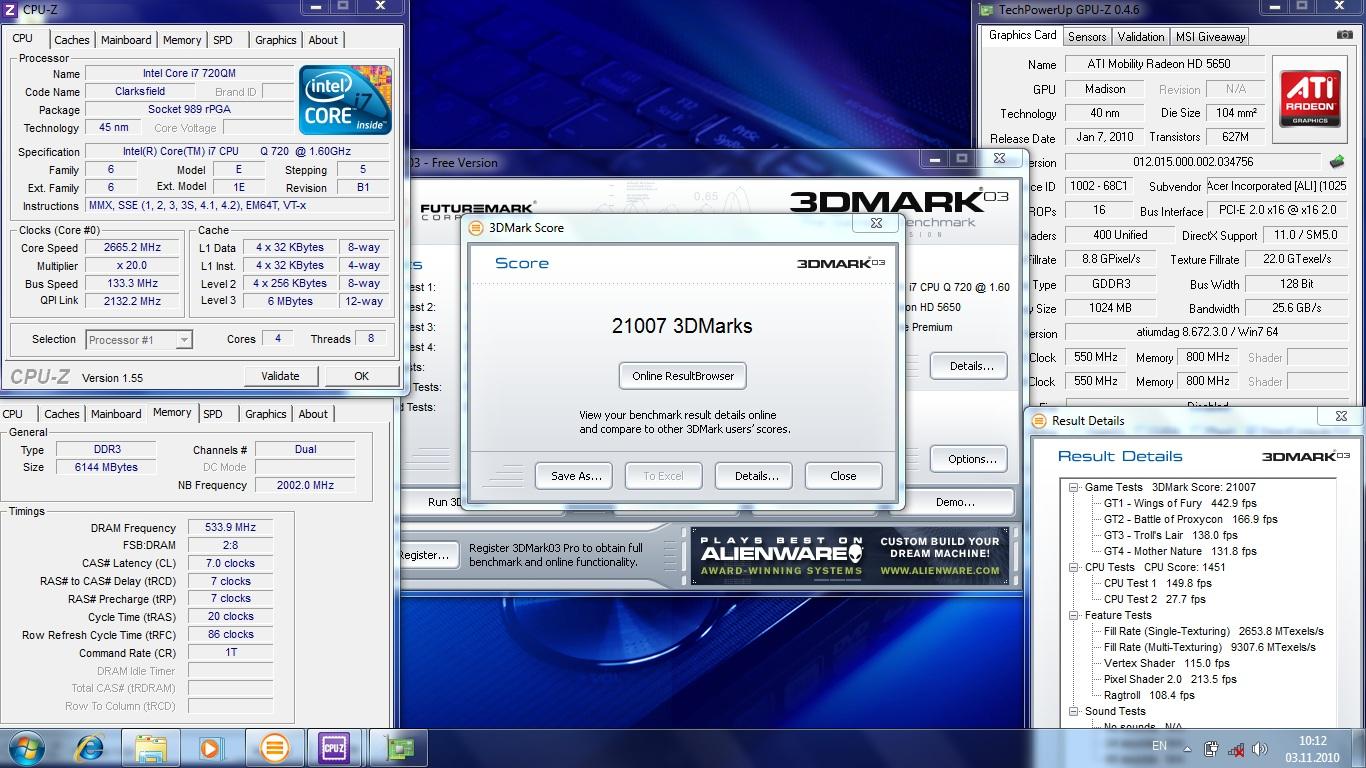Open the Caches tab in upper CPU-Z
1366x768 pixels.
tap(71, 40)
